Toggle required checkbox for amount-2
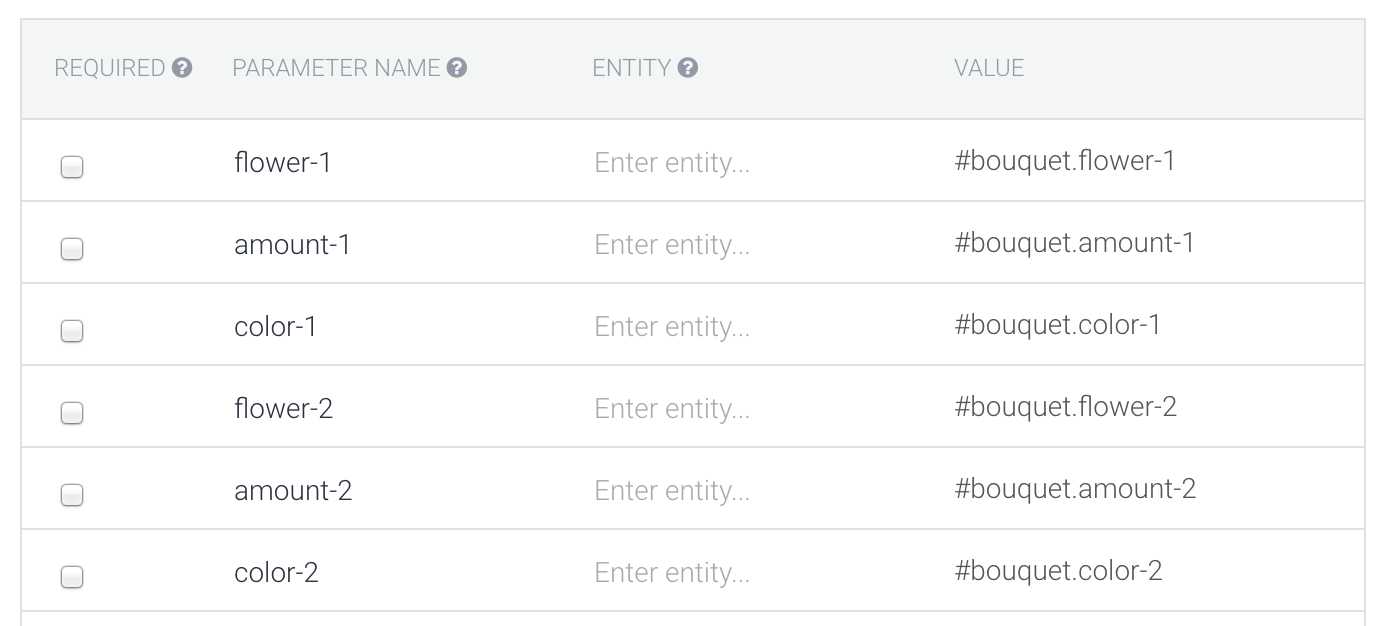Screen dimensions: 1380x626 point(72,495)
